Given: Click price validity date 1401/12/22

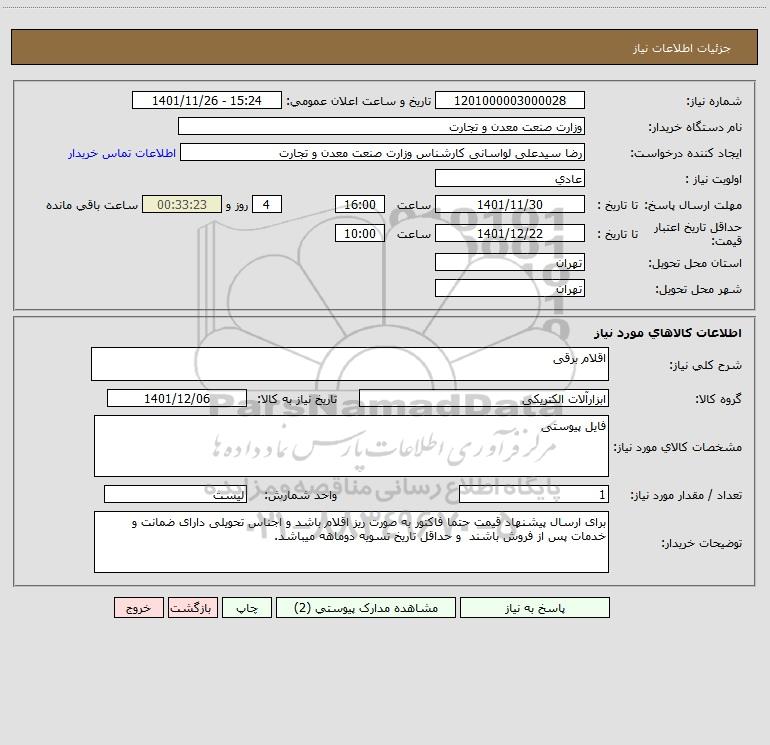Looking at the screenshot, I should pyautogui.click(x=510, y=233).
